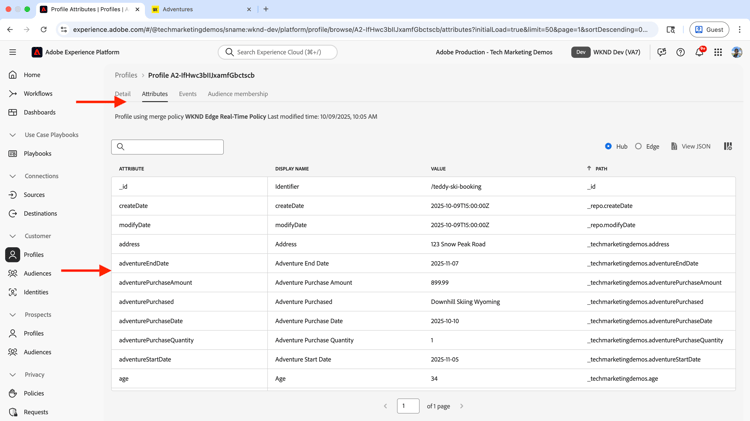Click the column settings icon
The height and width of the screenshot is (421, 750).
pyautogui.click(x=728, y=146)
